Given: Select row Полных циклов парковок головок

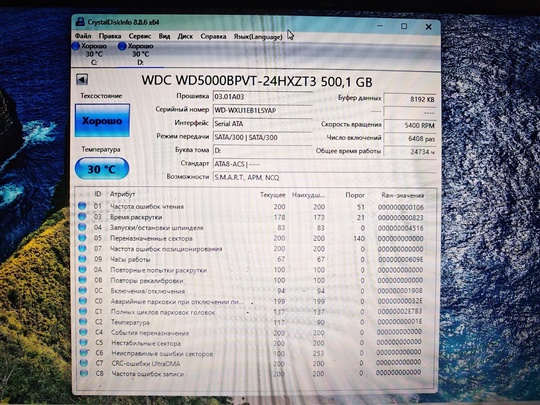Looking at the screenshot, I should 256,312.
